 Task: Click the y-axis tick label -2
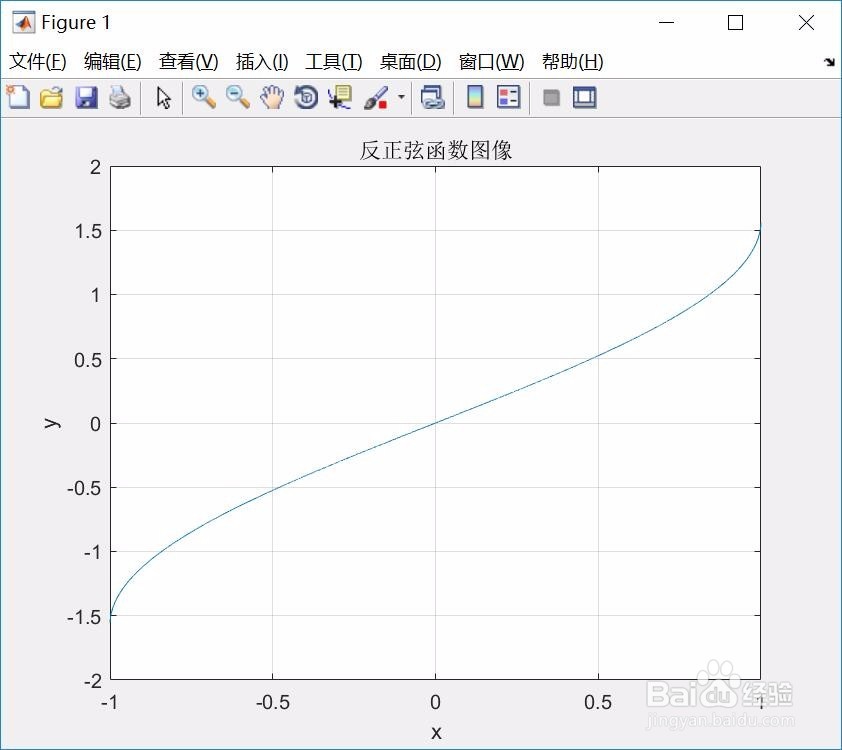click(92, 681)
